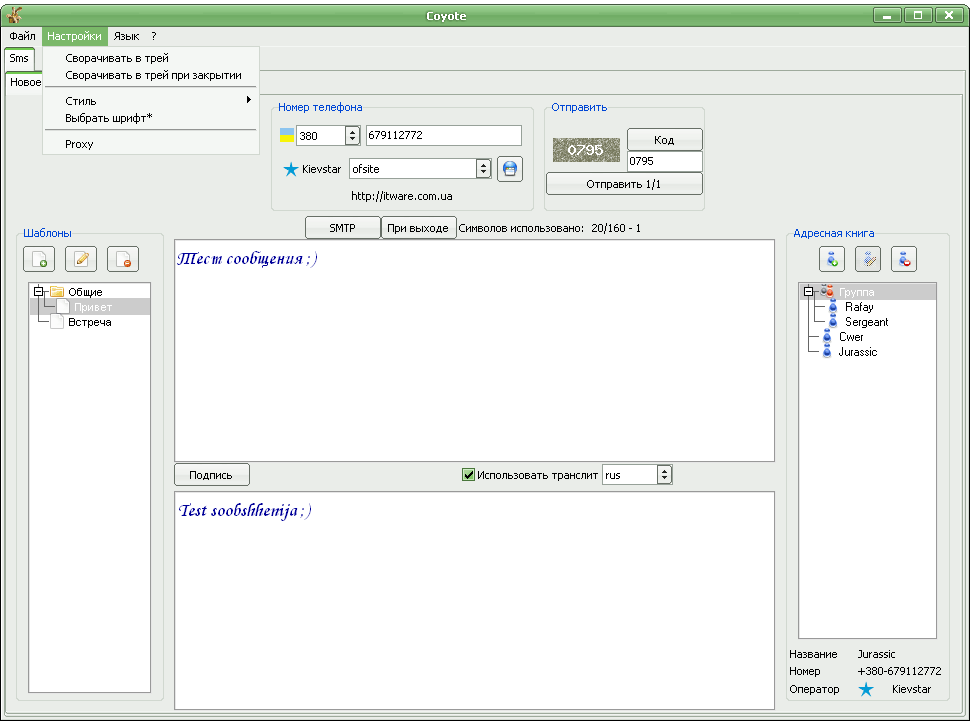
Task: Click the Подпись button
Action: [x=211, y=475]
